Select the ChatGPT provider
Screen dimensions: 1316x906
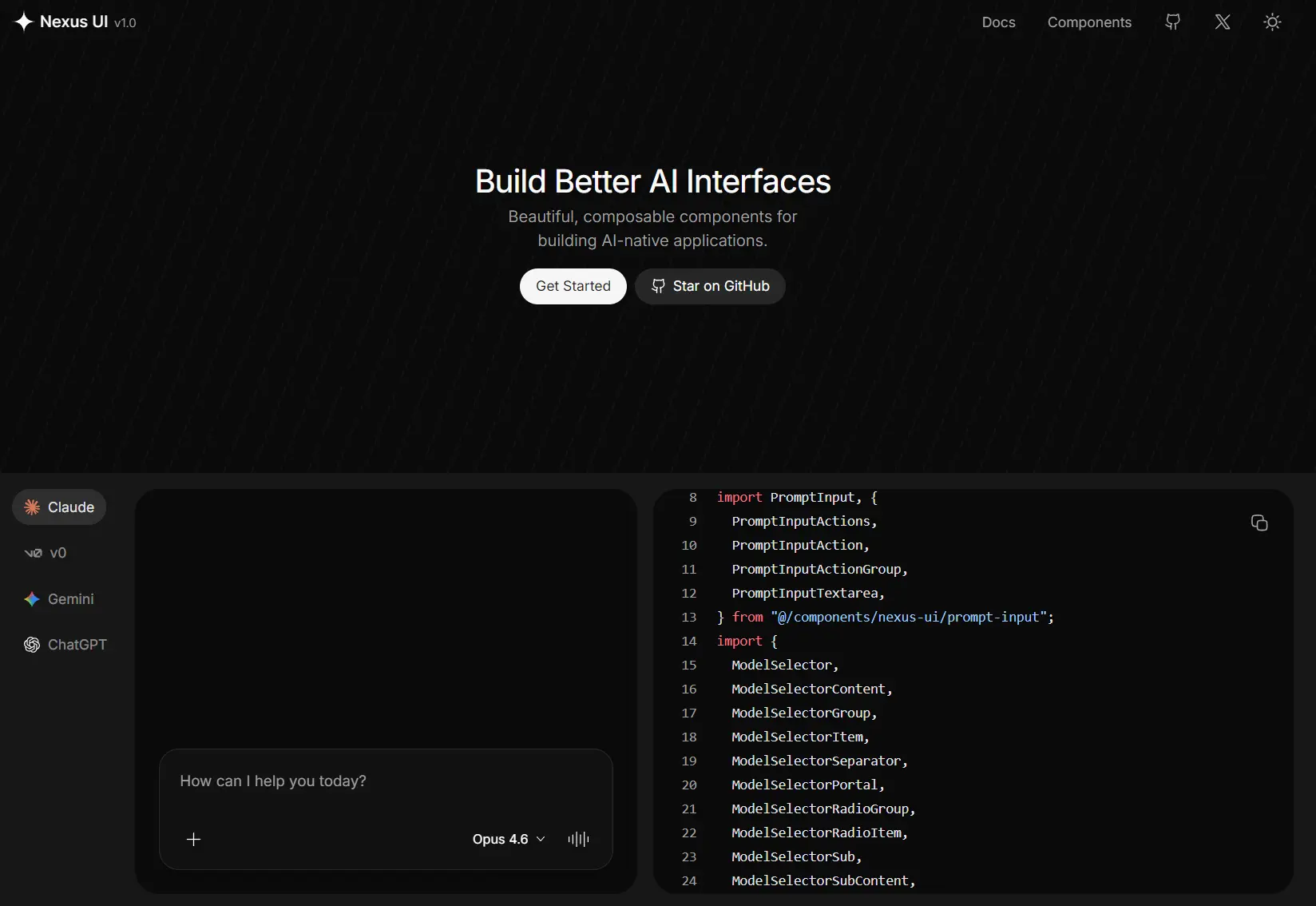click(x=65, y=645)
